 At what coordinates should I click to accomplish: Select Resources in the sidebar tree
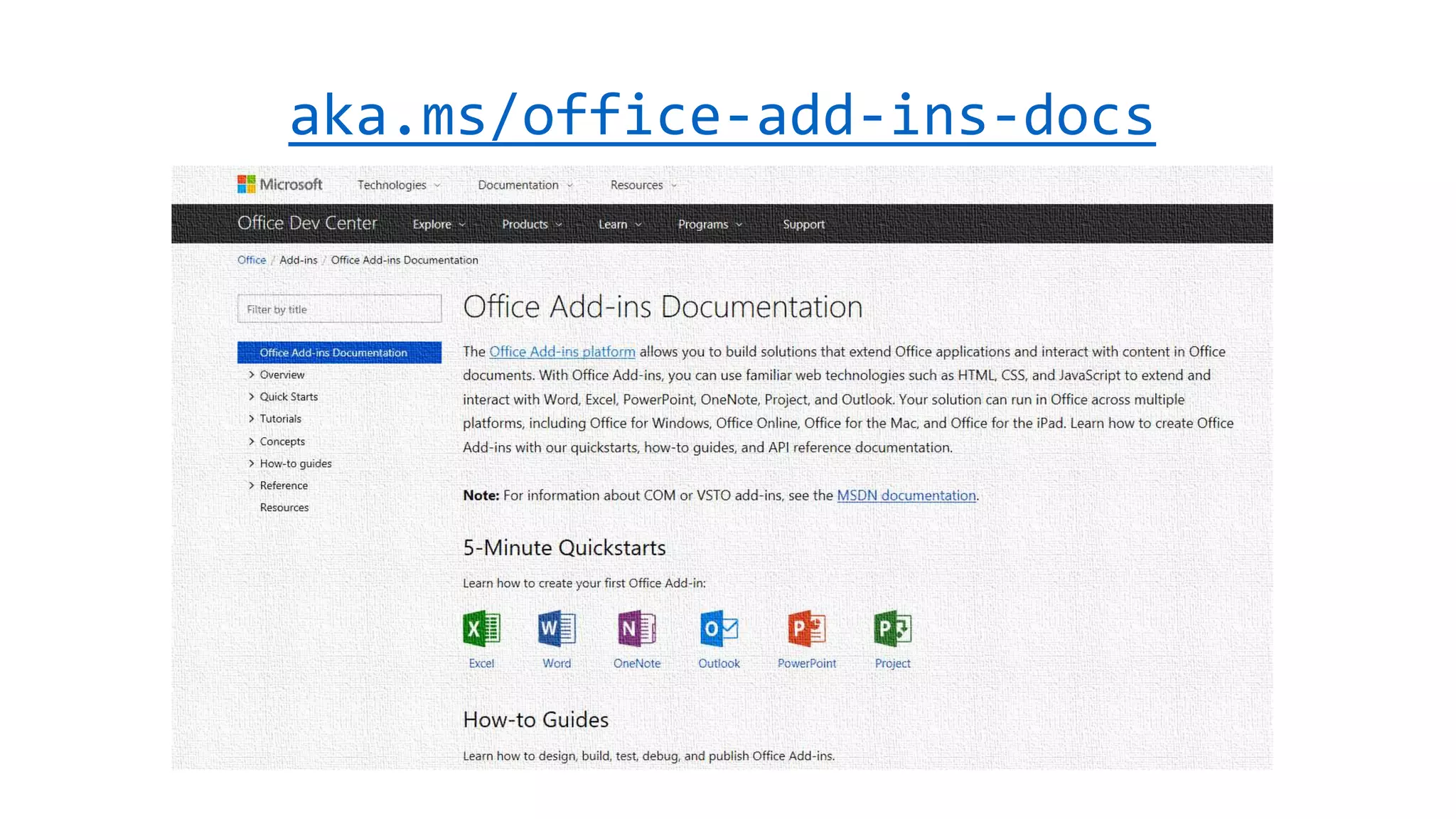[284, 508]
